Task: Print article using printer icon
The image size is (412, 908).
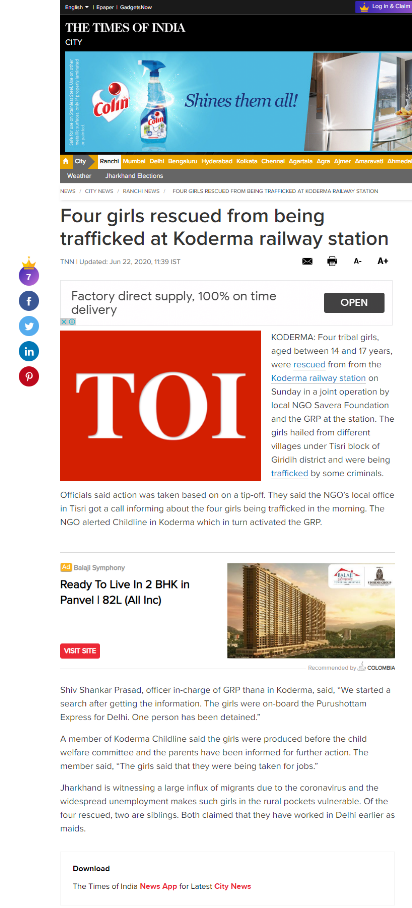Action: click(x=332, y=261)
